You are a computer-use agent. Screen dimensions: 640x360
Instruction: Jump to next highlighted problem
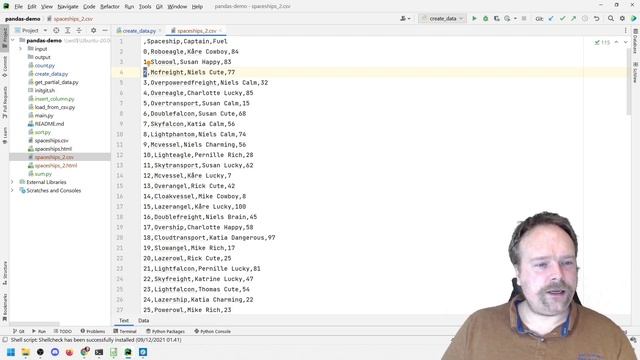pyautogui.click(x=625, y=42)
